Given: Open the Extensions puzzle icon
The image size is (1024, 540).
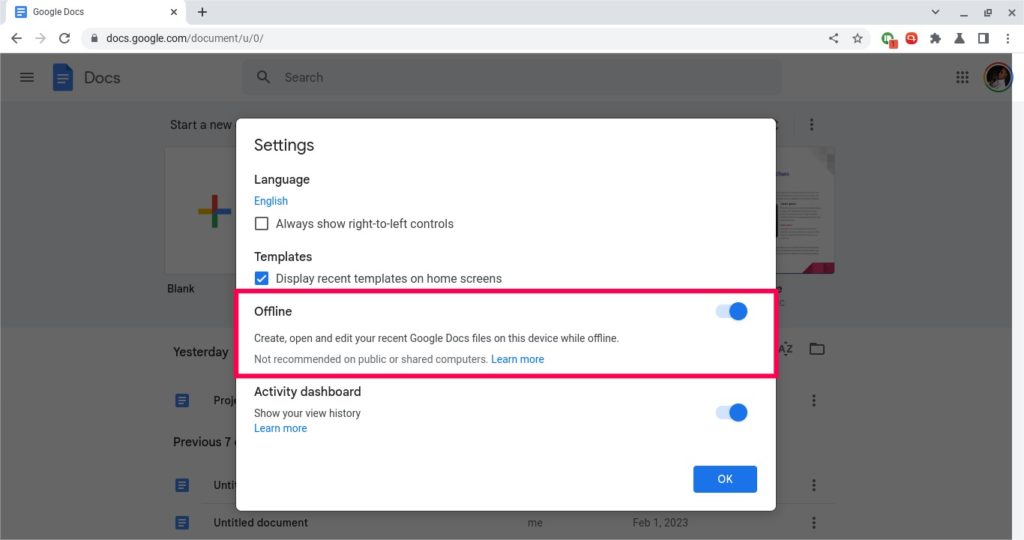Looking at the screenshot, I should [935, 38].
